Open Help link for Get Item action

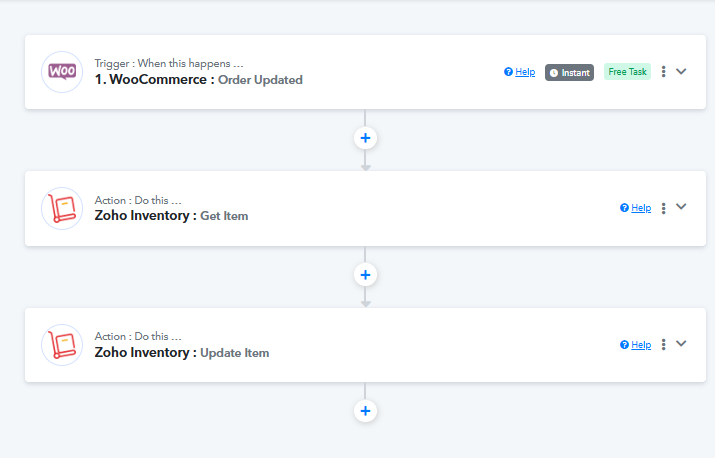[636, 208]
